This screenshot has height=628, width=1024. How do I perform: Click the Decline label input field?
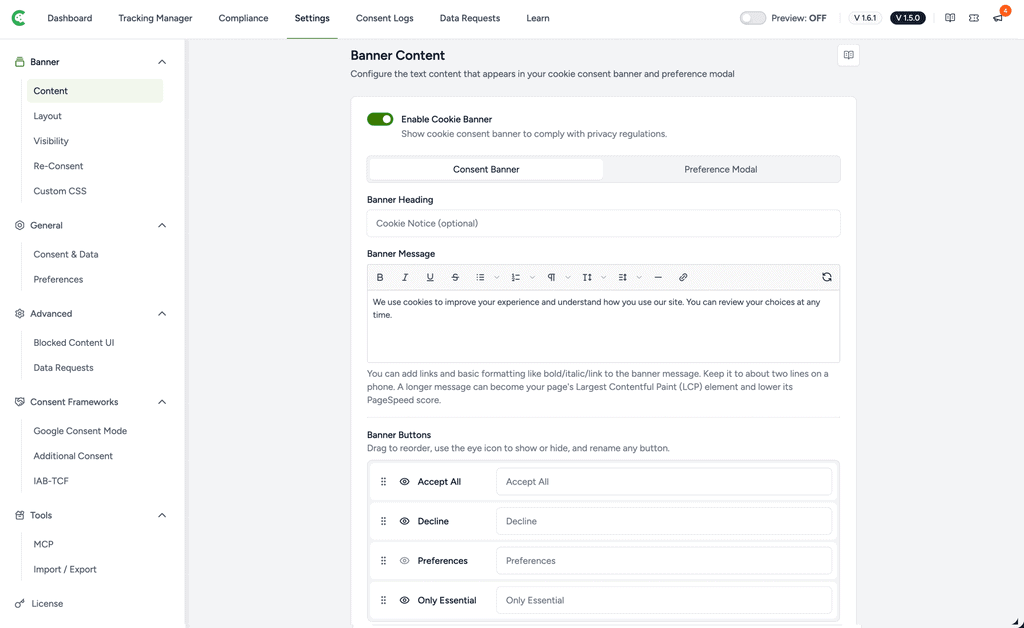(664, 521)
